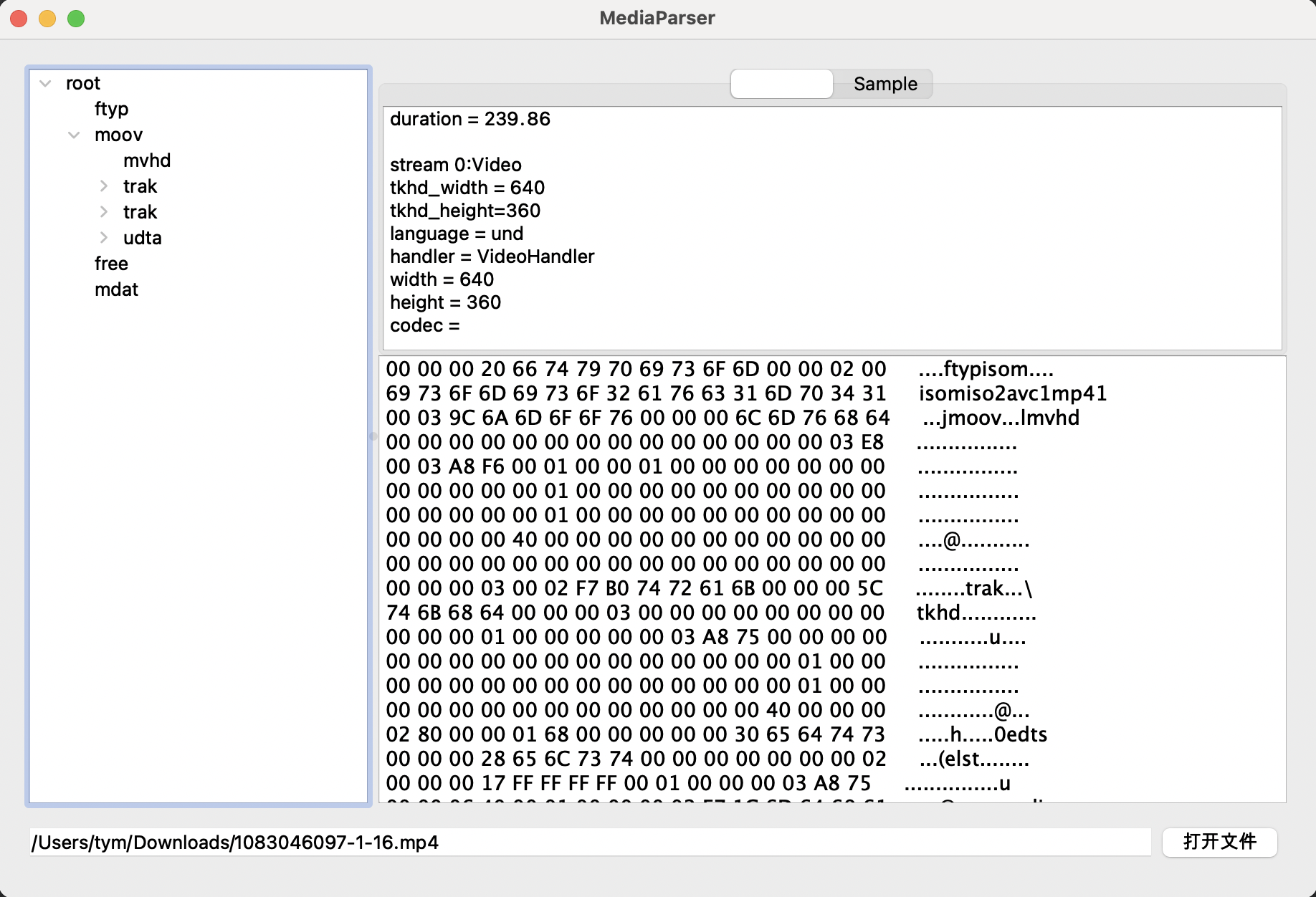Expand the second trak node
Screen dimensions: 1316x897
coord(102,211)
